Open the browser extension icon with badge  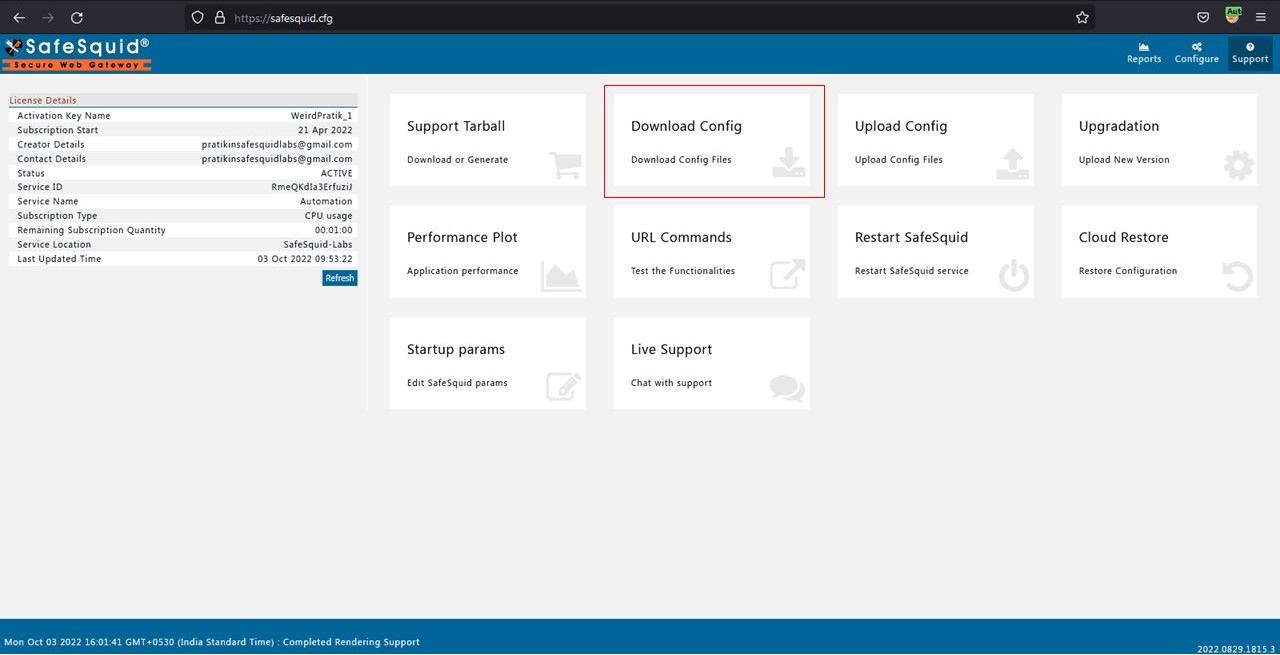coord(1233,16)
